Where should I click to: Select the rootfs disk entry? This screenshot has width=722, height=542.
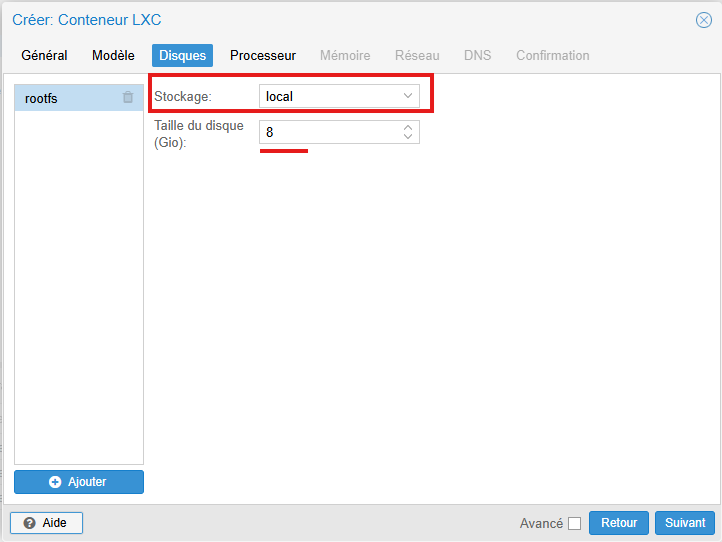coord(79,98)
